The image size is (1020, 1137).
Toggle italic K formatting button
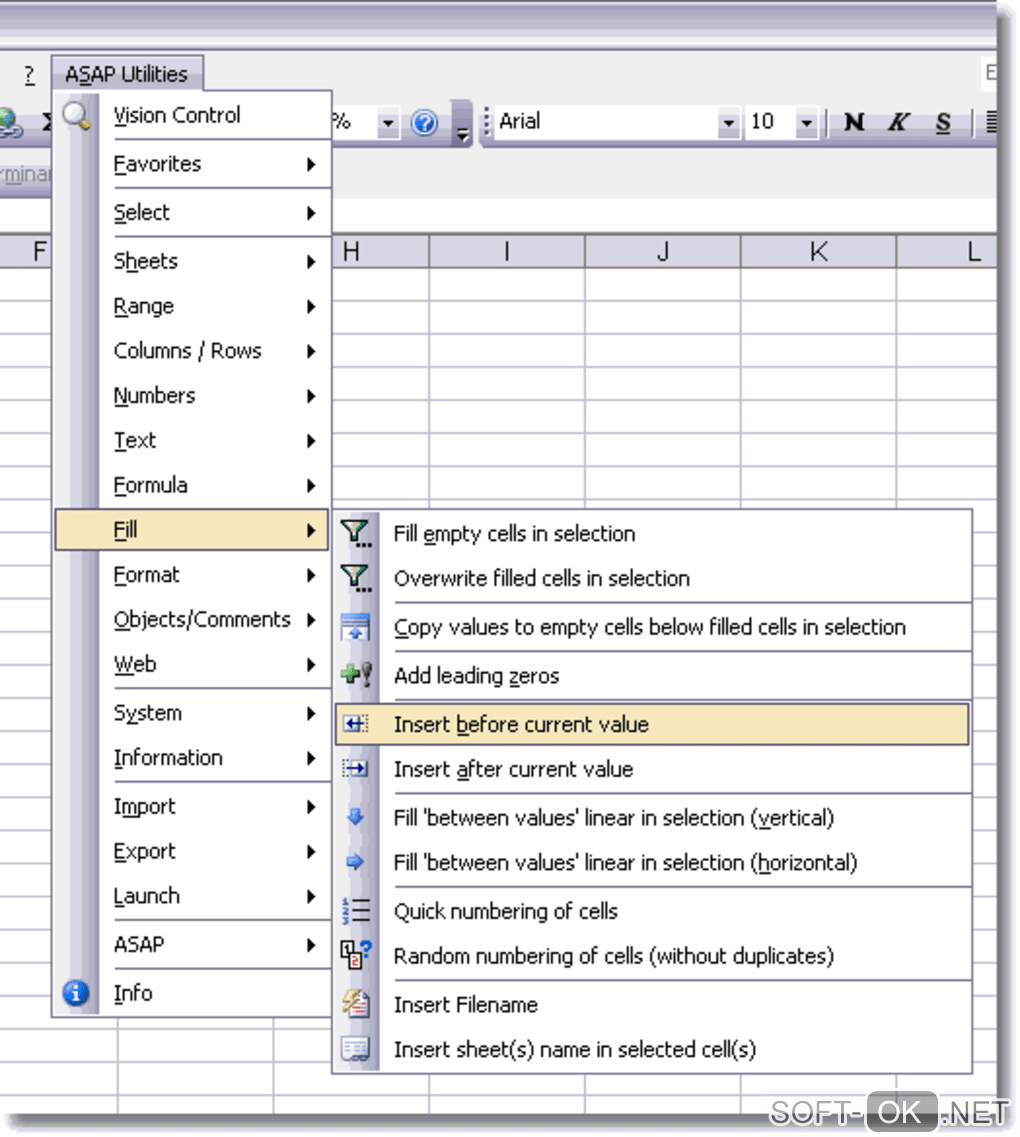coord(899,122)
